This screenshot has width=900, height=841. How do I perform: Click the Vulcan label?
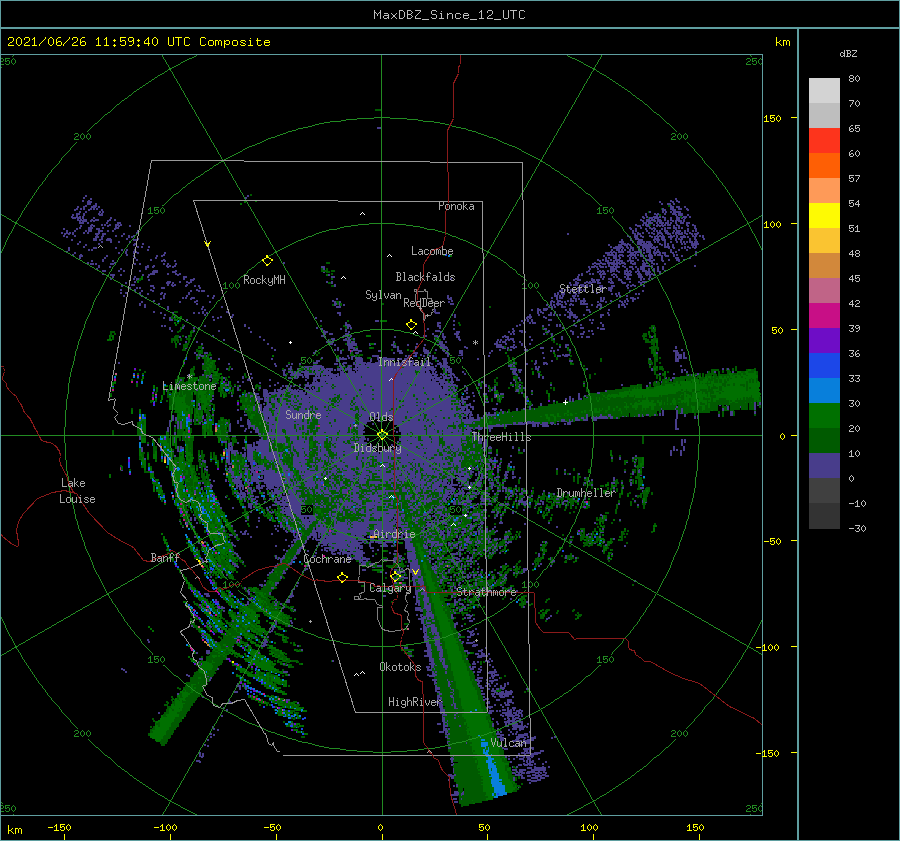point(508,743)
